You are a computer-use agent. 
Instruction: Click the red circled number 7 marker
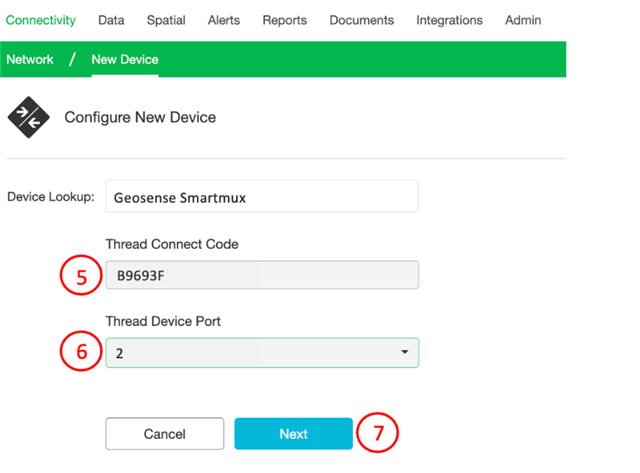pyautogui.click(x=377, y=433)
